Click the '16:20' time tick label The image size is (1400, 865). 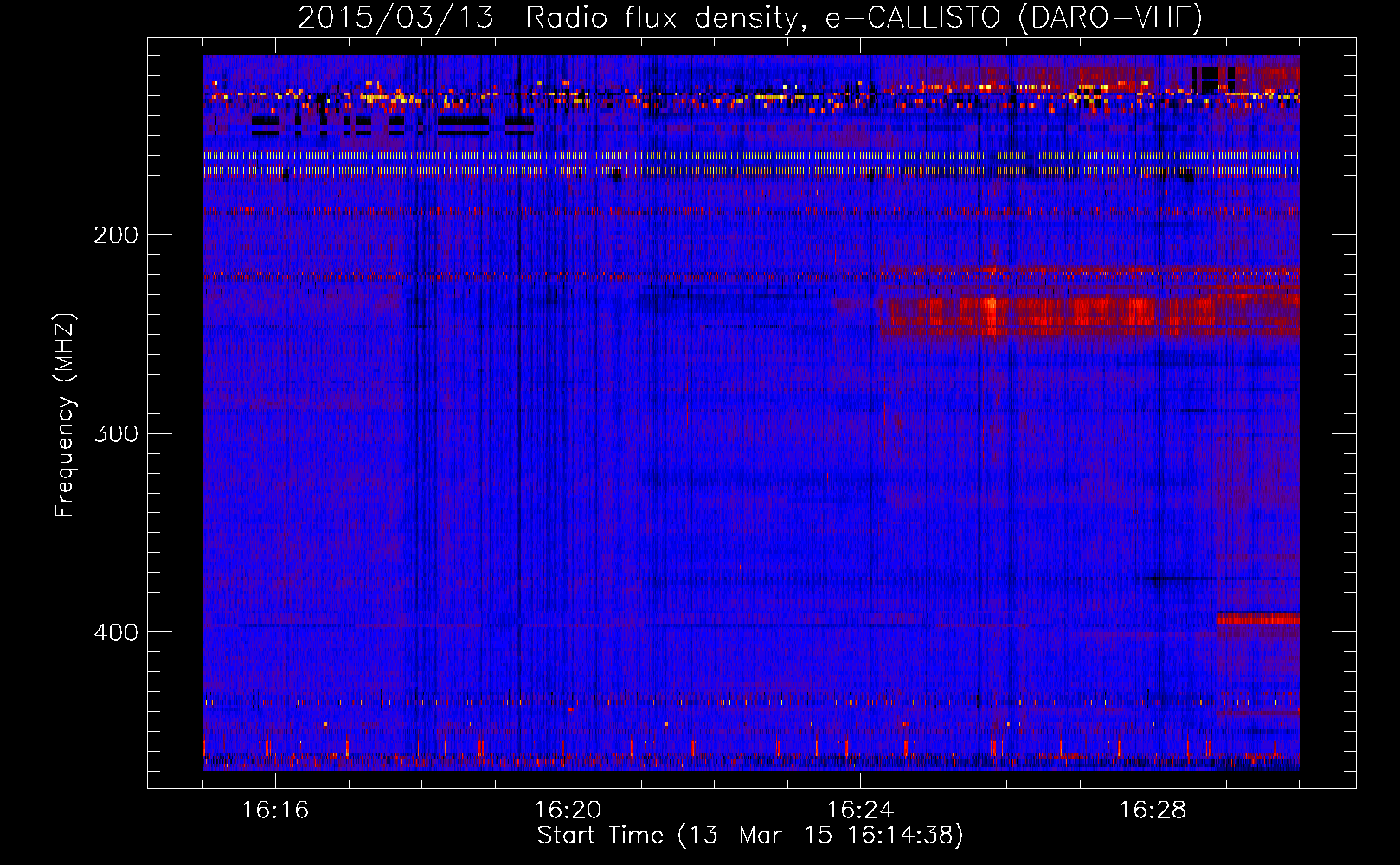[568, 810]
